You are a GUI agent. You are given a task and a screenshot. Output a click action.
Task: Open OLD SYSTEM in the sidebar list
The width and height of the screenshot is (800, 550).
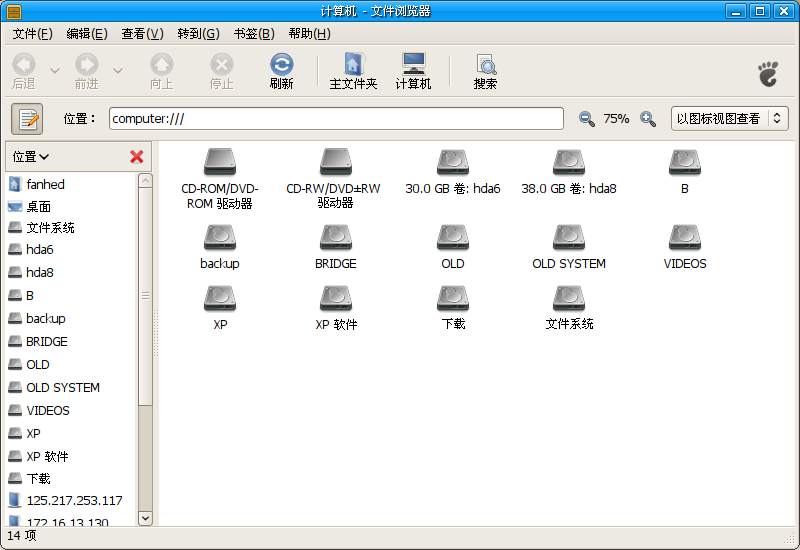click(71, 388)
